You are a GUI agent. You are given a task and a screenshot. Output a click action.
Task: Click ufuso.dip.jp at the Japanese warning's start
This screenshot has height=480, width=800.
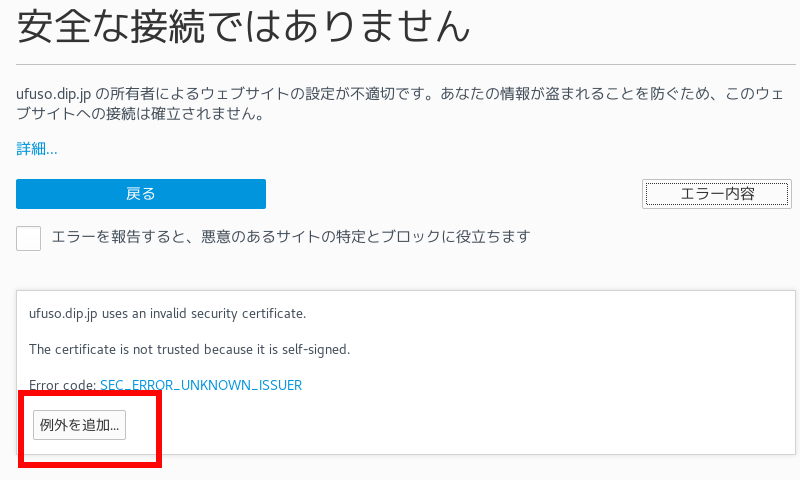click(54, 94)
